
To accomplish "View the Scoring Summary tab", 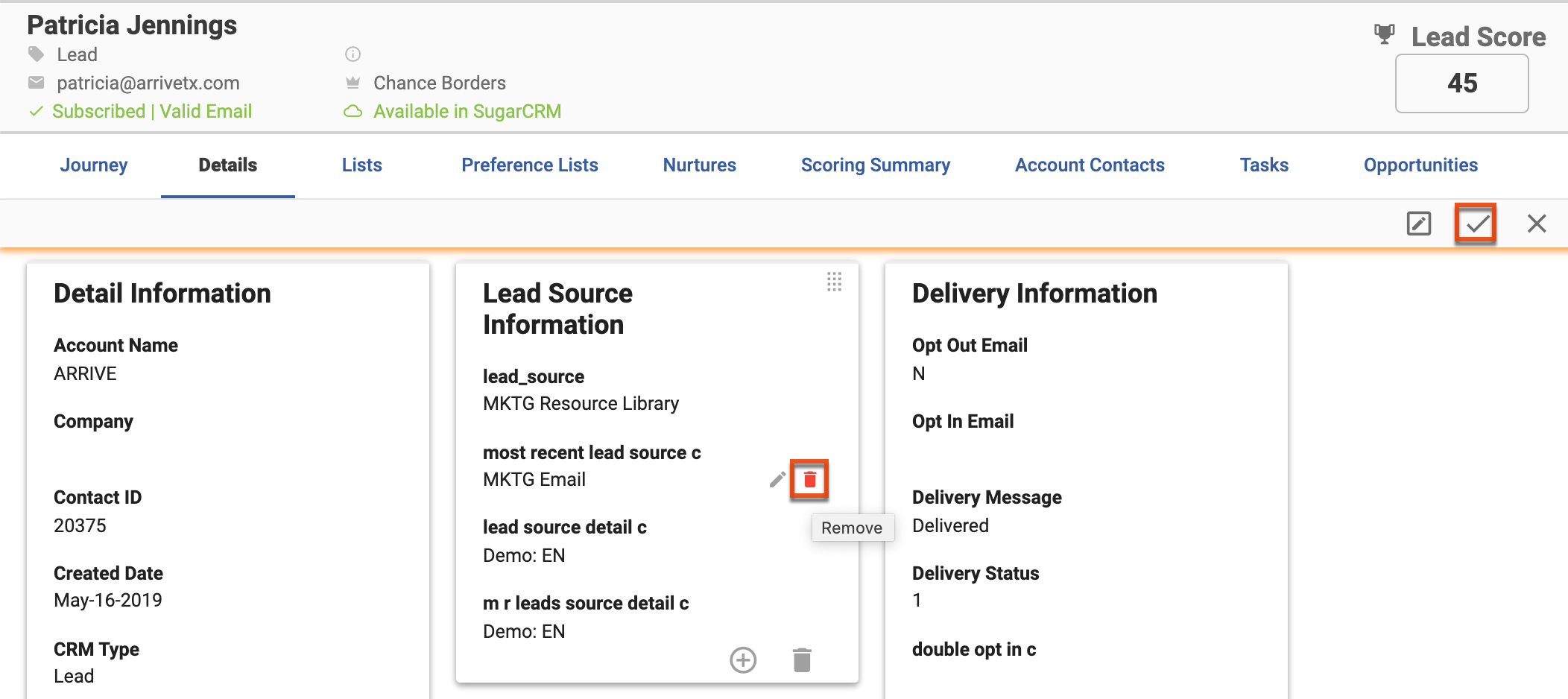I will 875,165.
